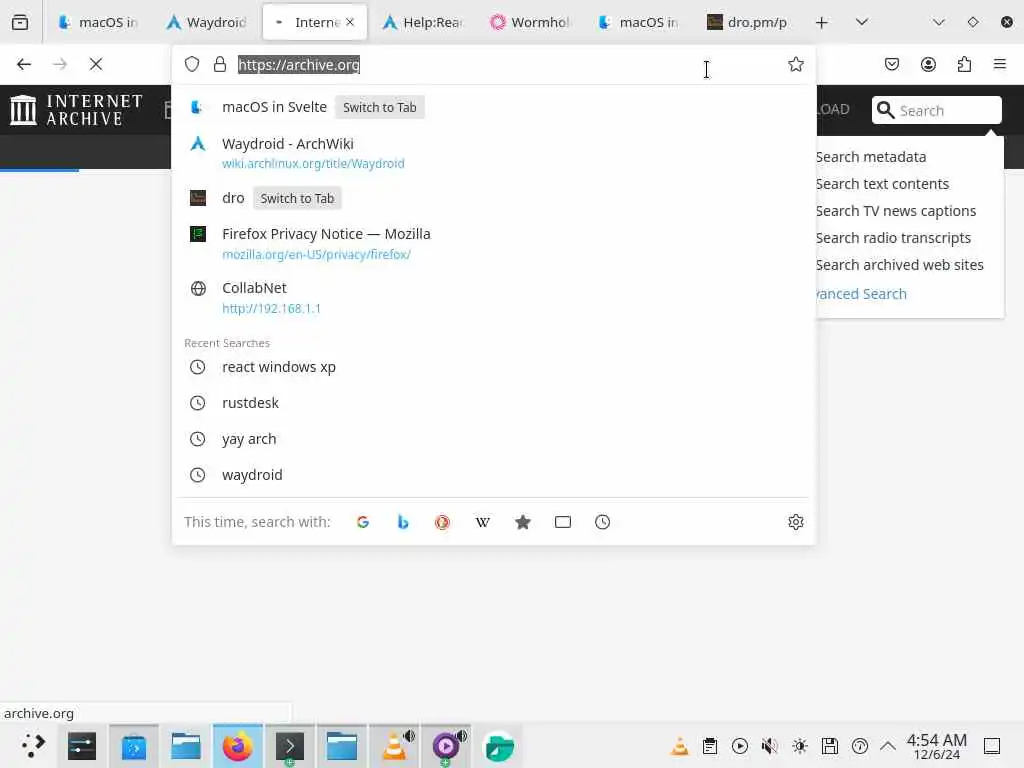
Task: Search this time with Bing
Action: (x=403, y=522)
